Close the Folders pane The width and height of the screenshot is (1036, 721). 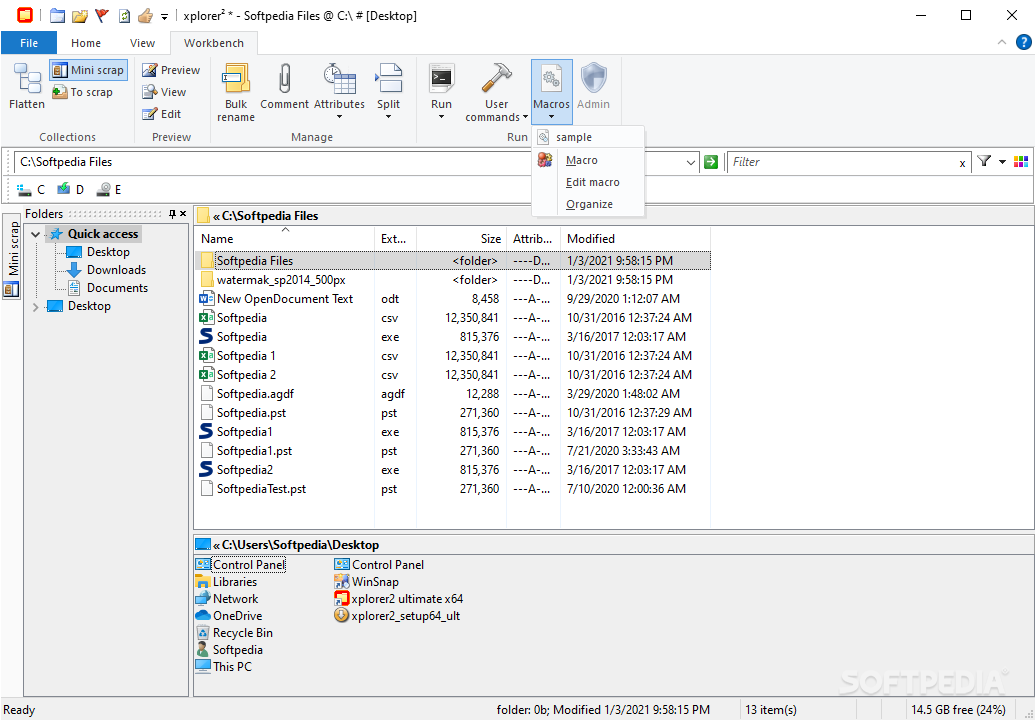point(183,213)
